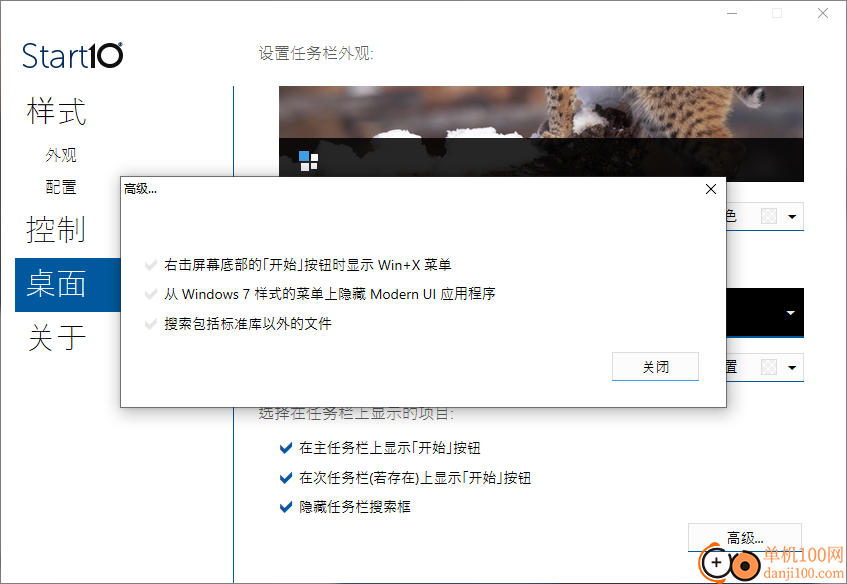The image size is (847, 584).
Task: Close the Start10 main window
Action: coord(823,13)
